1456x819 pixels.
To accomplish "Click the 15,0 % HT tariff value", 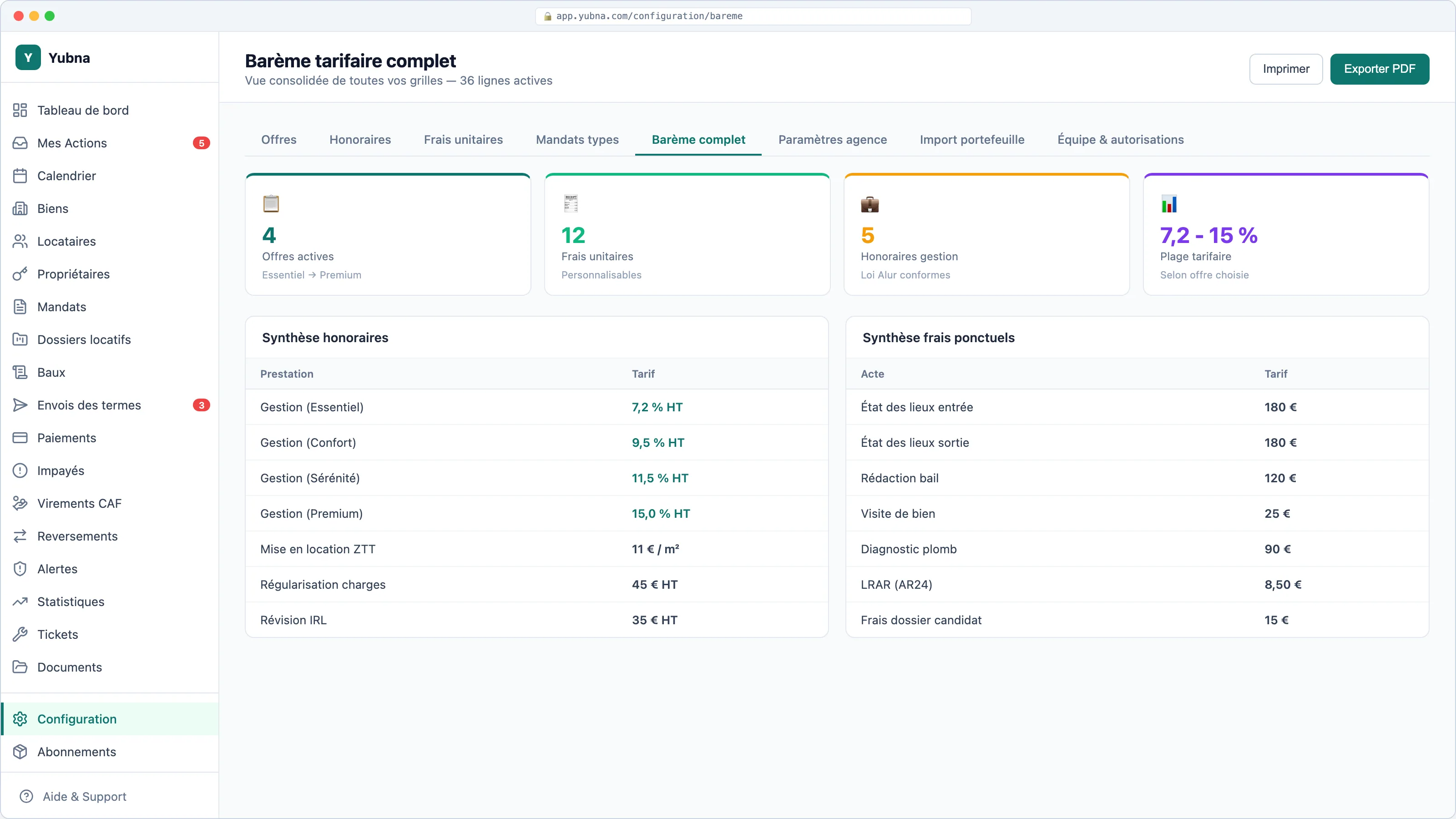I will (661, 514).
